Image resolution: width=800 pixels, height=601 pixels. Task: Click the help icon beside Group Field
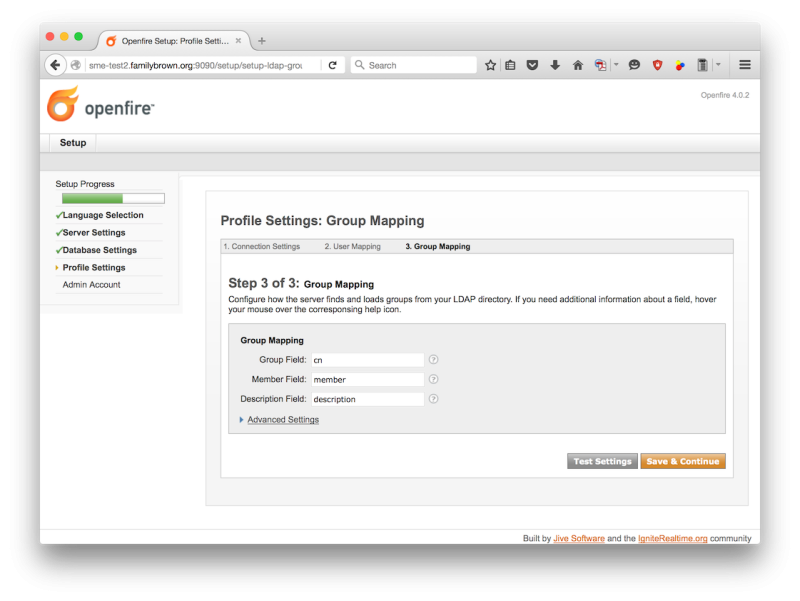pos(433,360)
